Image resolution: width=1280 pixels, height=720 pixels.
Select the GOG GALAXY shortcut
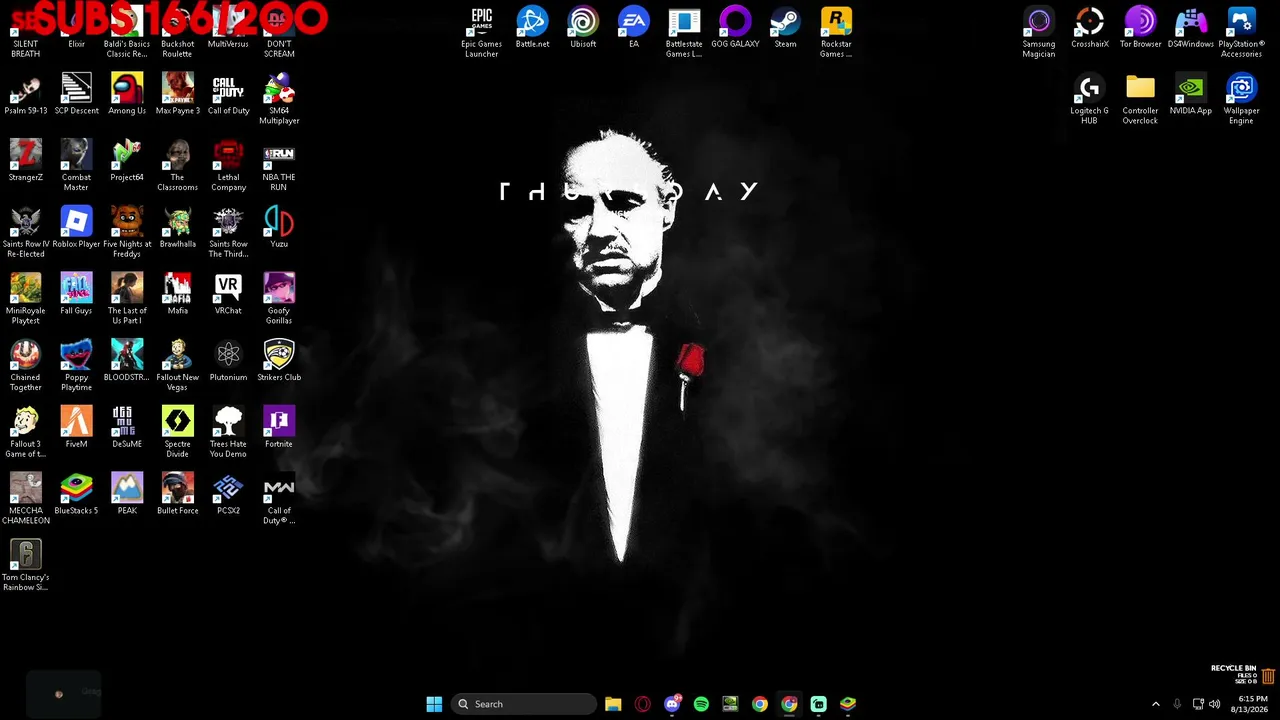735,28
